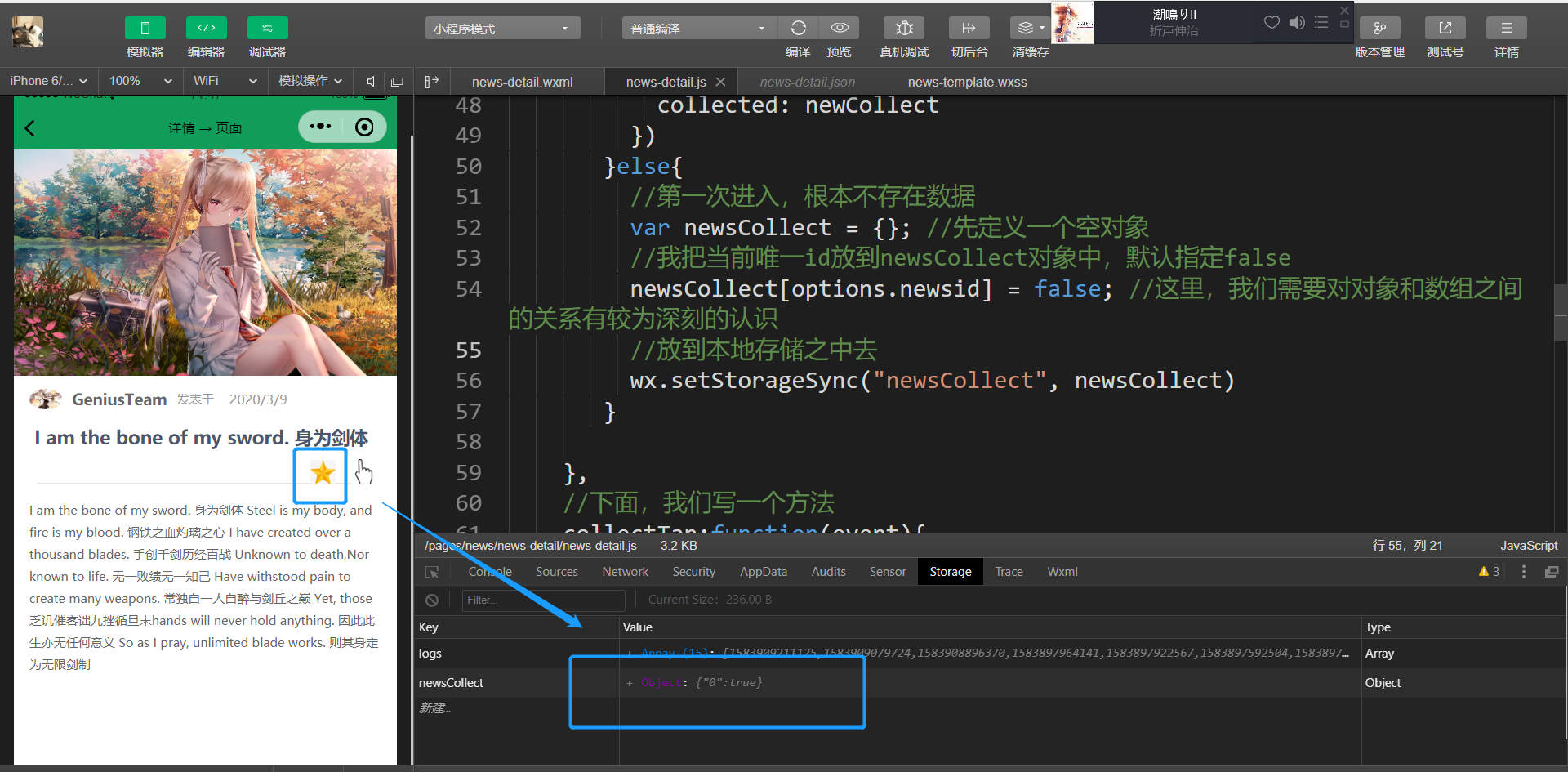This screenshot has height=772, width=1568.
Task: Click the editor vertical scrollbar
Action: (1561, 312)
